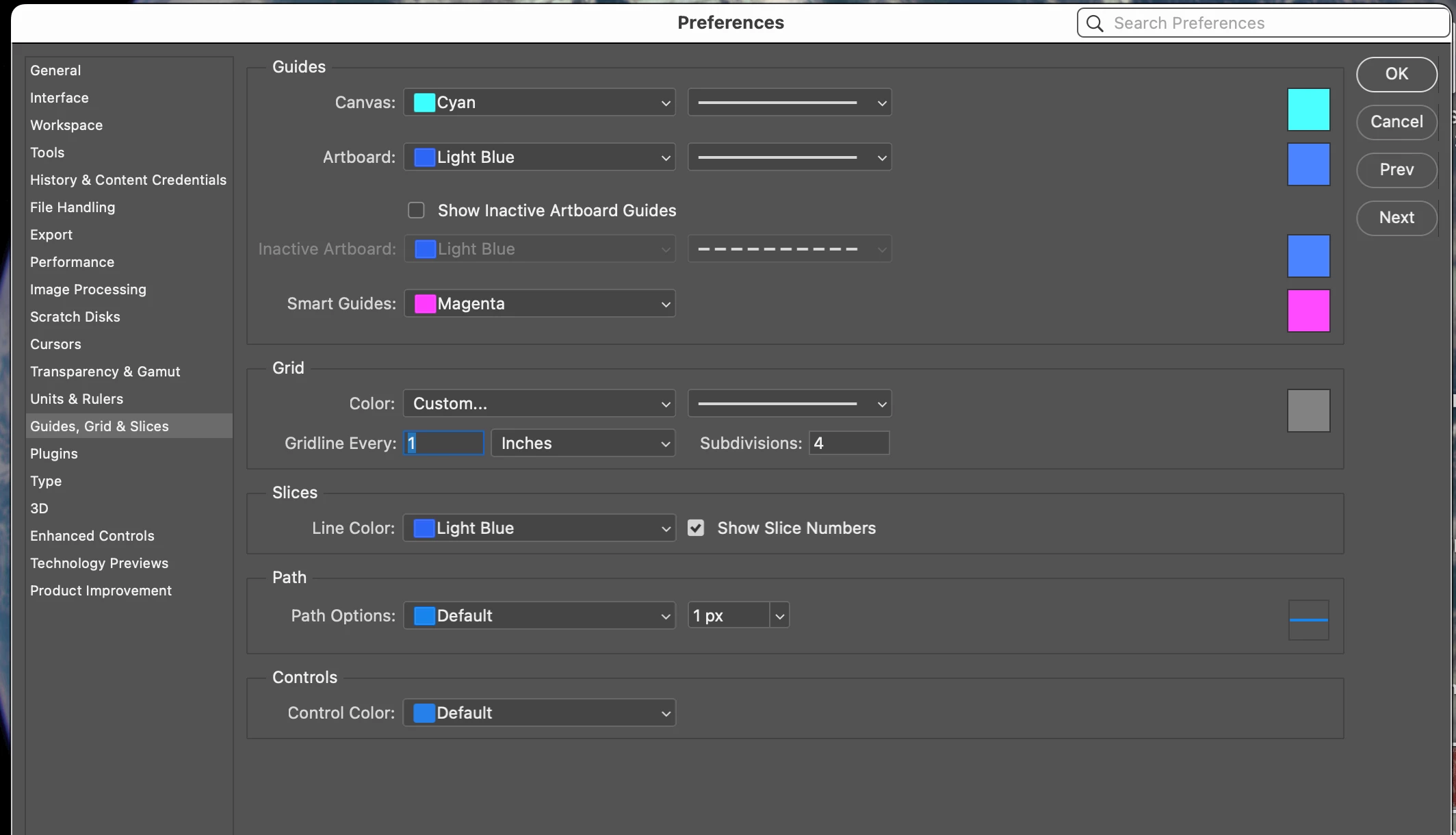Click the Artboard guide blue color swatch
Image resolution: width=1456 pixels, height=835 pixels.
point(1308,164)
